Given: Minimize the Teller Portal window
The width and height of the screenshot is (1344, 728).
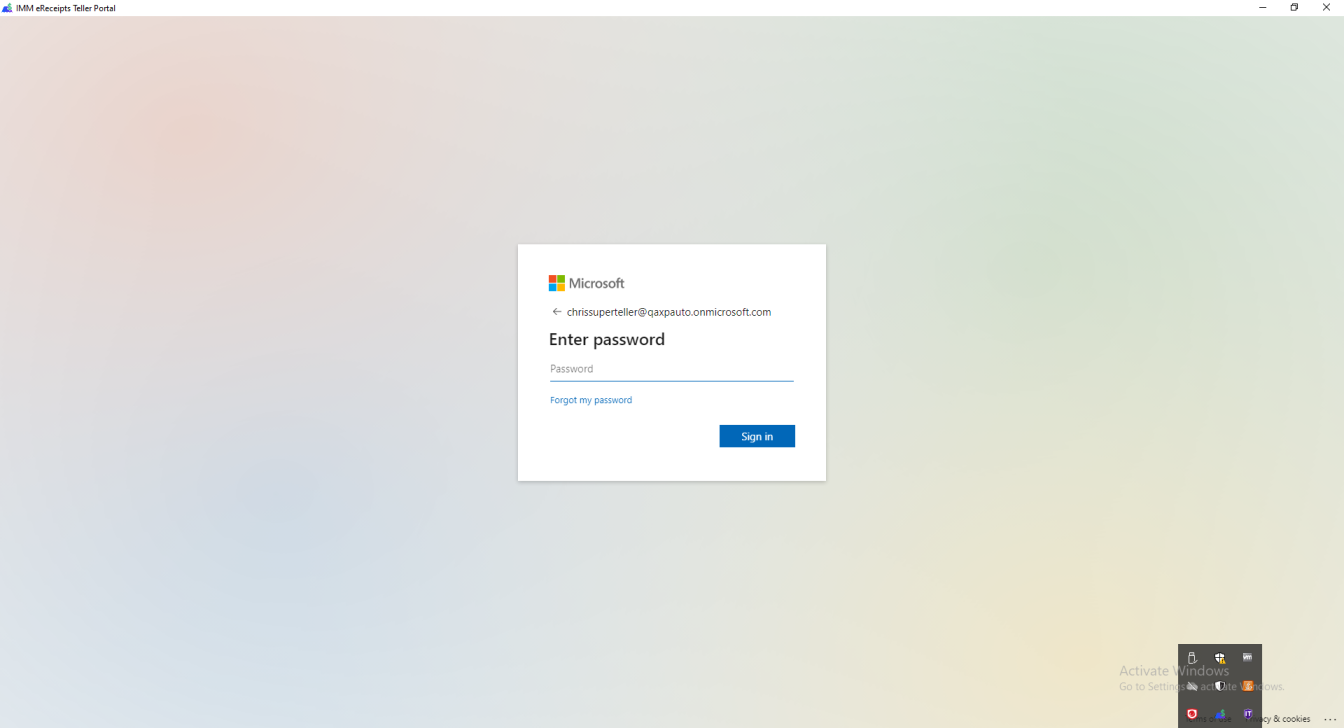Looking at the screenshot, I should click(x=1262, y=7).
